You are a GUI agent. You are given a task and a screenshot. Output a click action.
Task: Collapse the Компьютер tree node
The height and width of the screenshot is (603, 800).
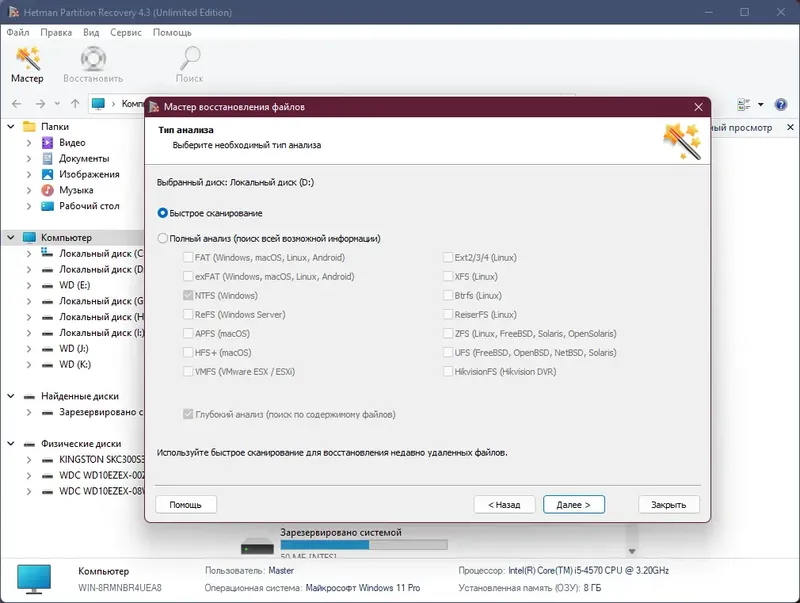click(x=9, y=237)
